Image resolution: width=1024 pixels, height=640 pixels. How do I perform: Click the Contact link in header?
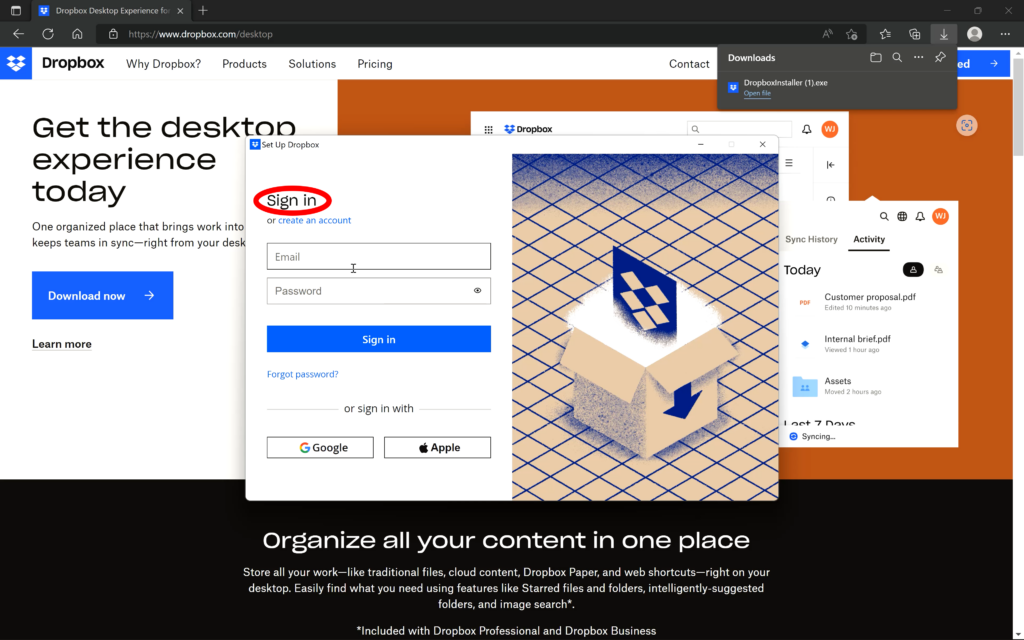tap(689, 64)
